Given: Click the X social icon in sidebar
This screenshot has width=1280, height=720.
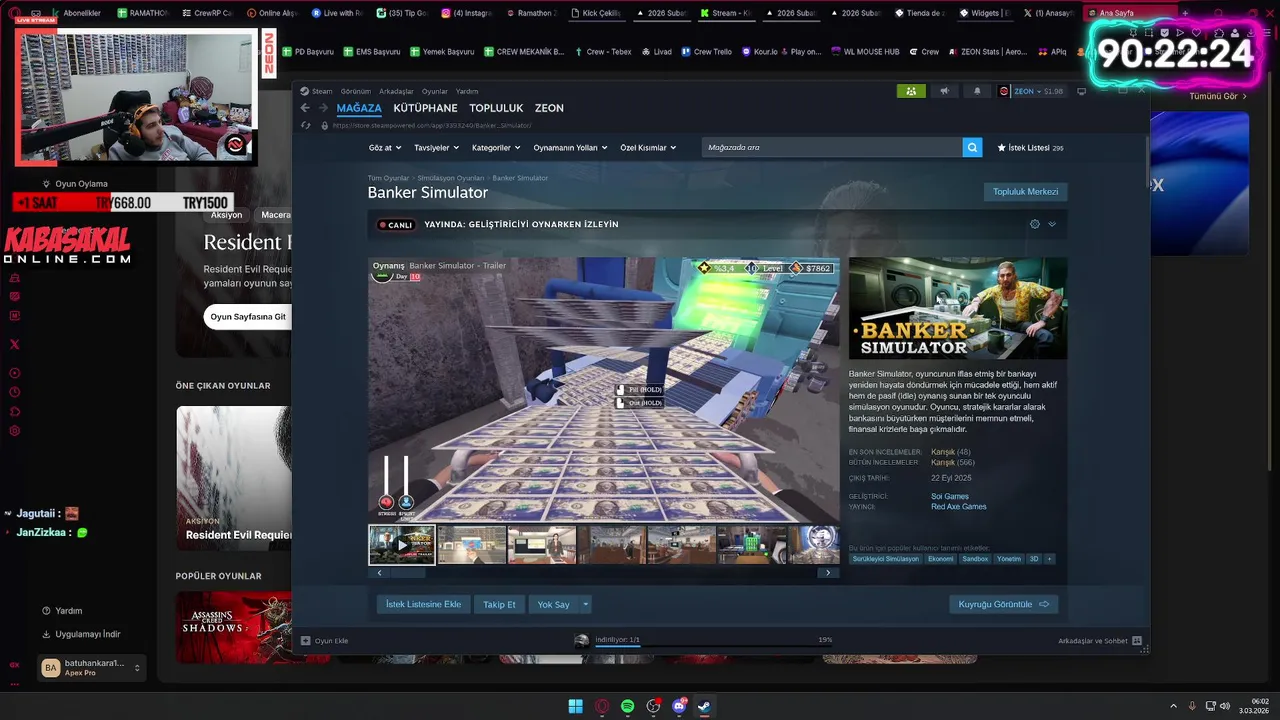Looking at the screenshot, I should [14, 344].
